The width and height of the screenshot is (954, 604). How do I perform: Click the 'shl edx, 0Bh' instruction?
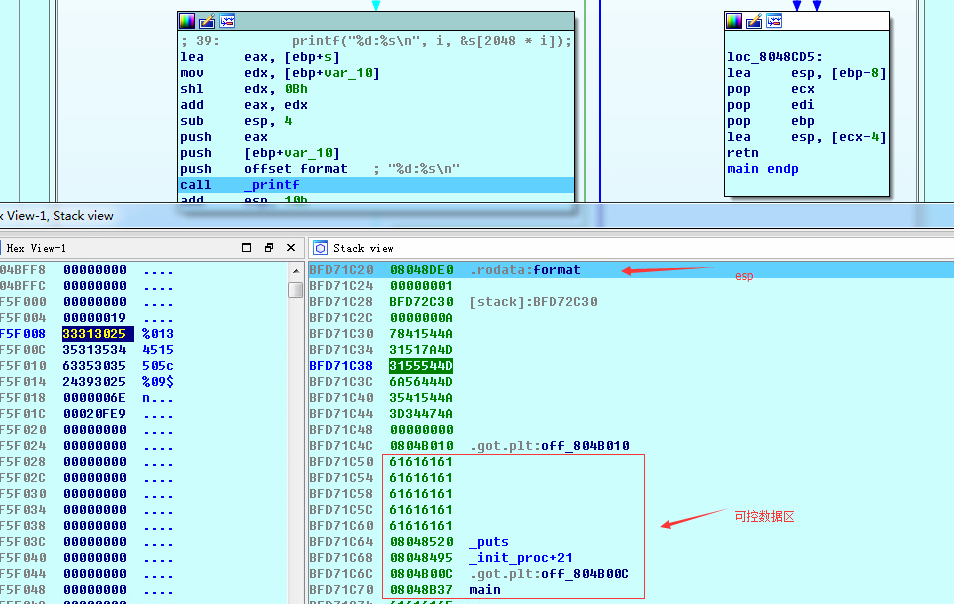pos(244,89)
